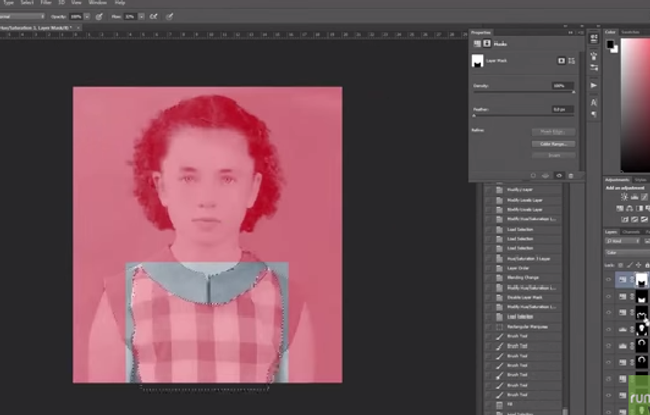Viewport: 650px width, 415px height.
Task: Open the Properties panel flyout menu
Action: pyautogui.click(x=580, y=32)
